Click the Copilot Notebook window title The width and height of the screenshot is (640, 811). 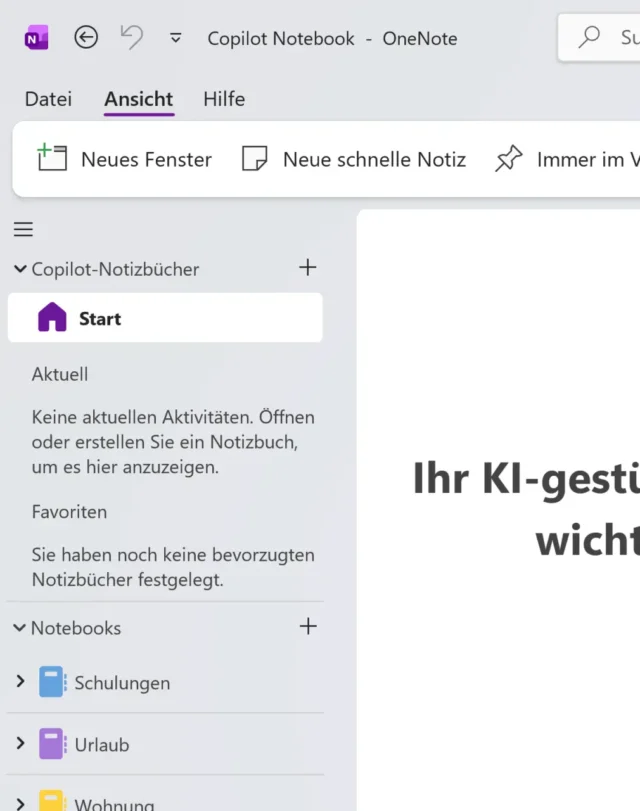pyautogui.click(x=333, y=38)
